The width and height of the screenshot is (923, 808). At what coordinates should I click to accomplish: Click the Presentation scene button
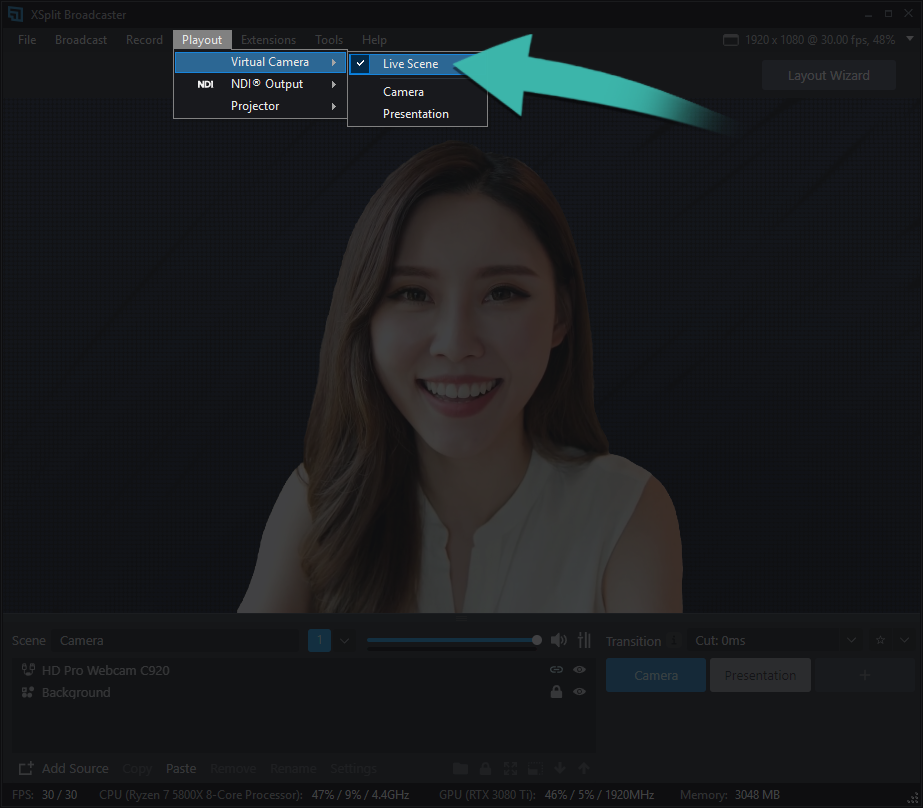(x=760, y=674)
